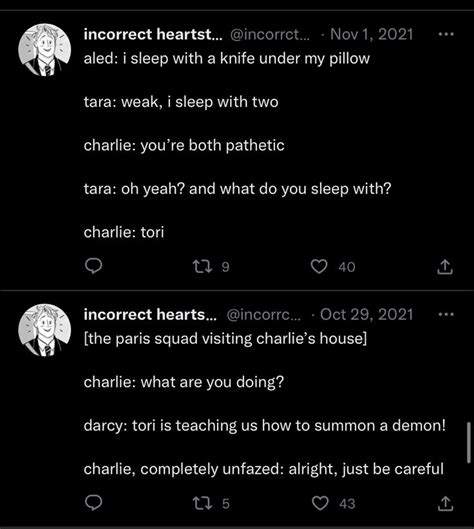Retweet the Nov 1 tweet with 9 retweets
Screen dimensions: 474x529
tap(202, 266)
